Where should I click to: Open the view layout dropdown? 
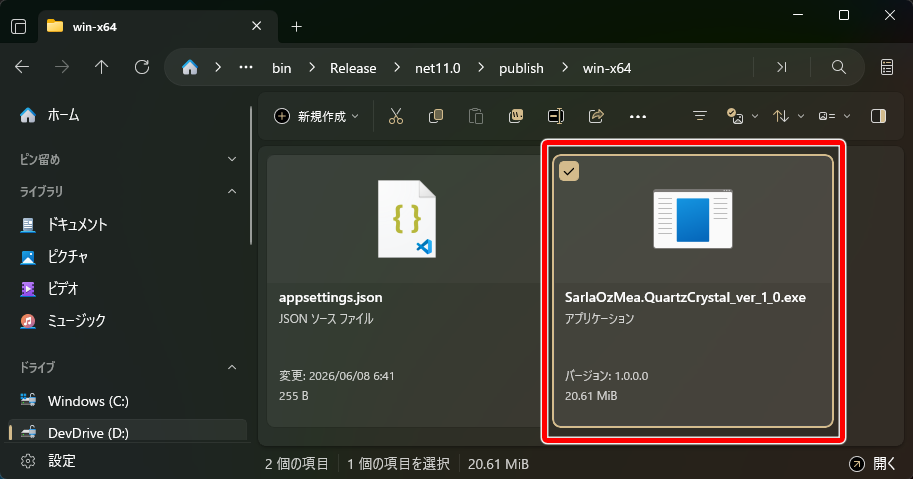(834, 116)
